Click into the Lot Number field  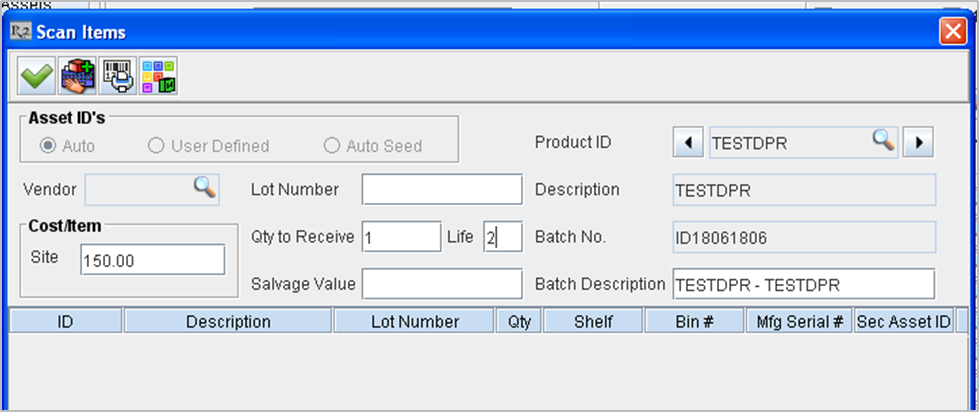tap(441, 189)
